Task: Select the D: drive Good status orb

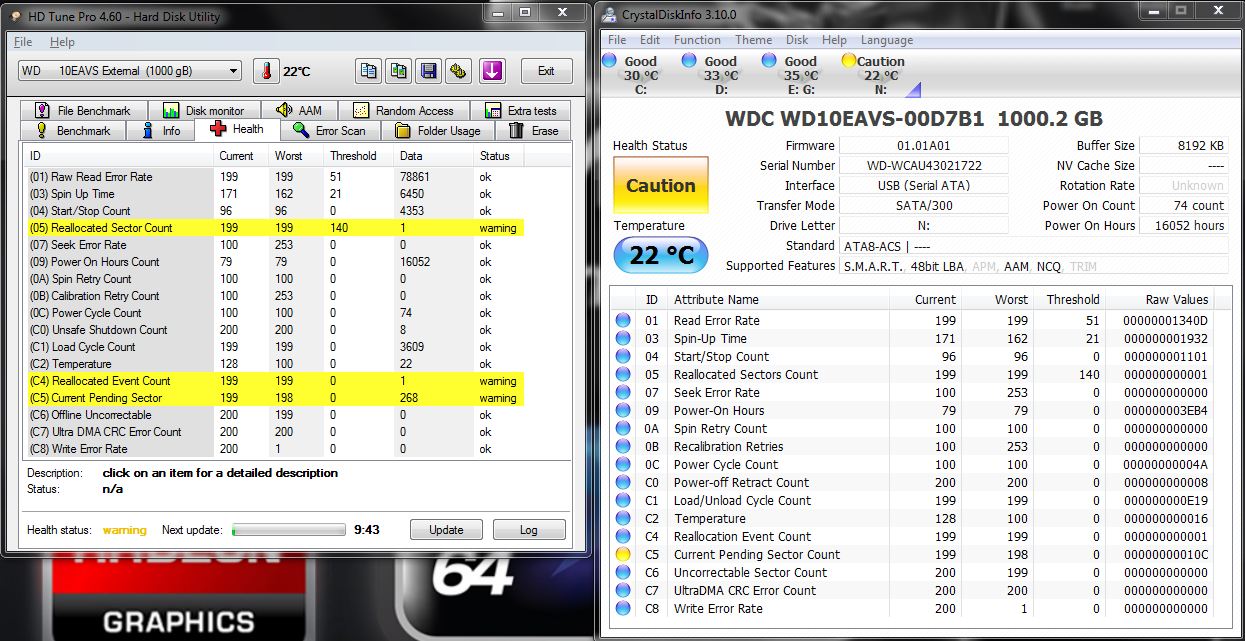Action: click(x=689, y=61)
